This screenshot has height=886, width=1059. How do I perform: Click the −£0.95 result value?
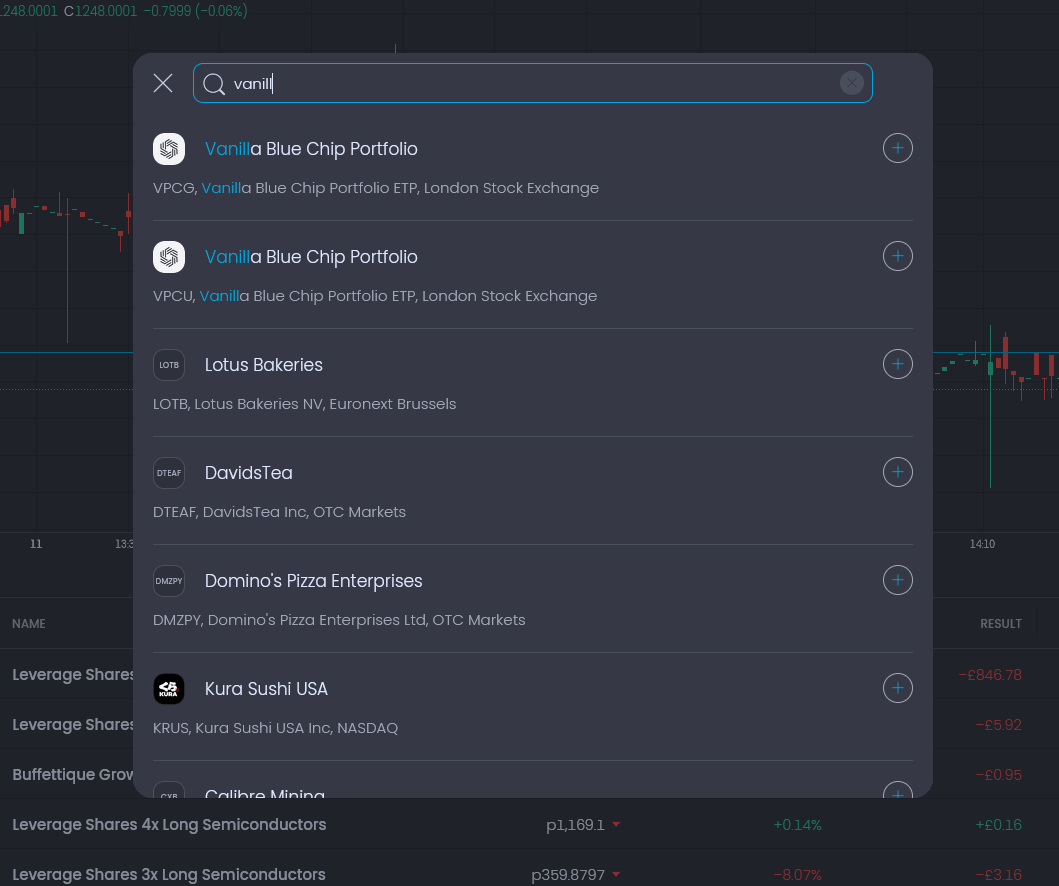click(x=998, y=775)
